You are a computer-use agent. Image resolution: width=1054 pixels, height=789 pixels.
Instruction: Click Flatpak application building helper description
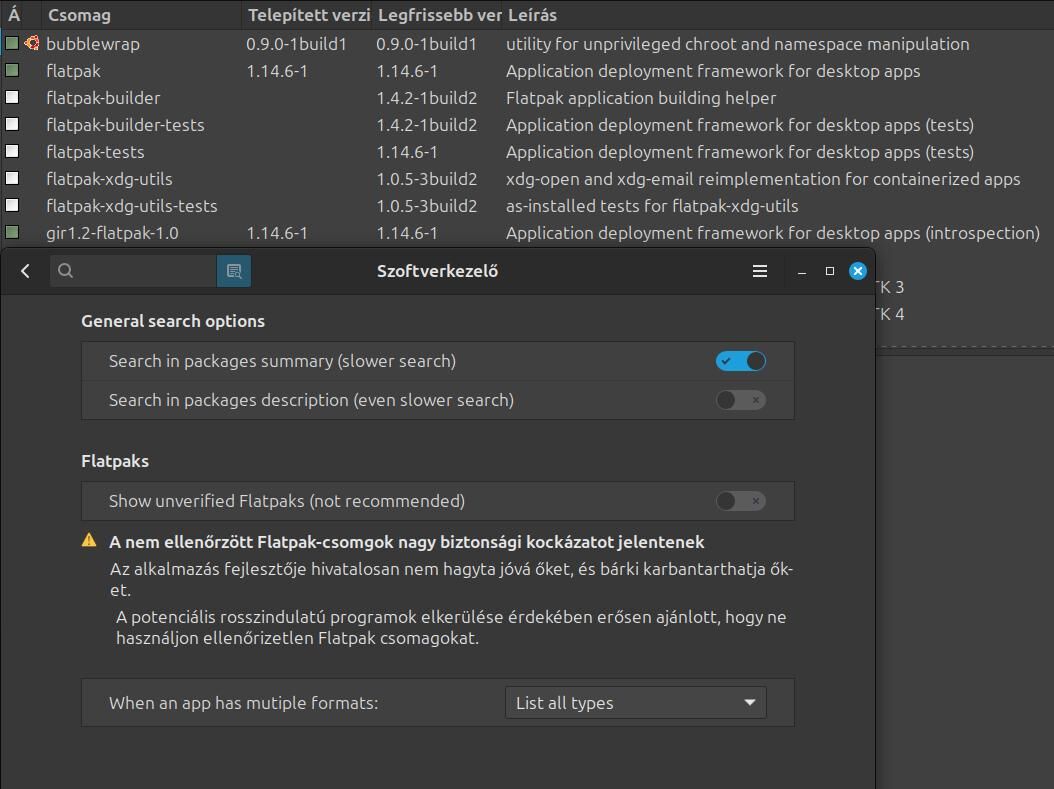point(641,98)
